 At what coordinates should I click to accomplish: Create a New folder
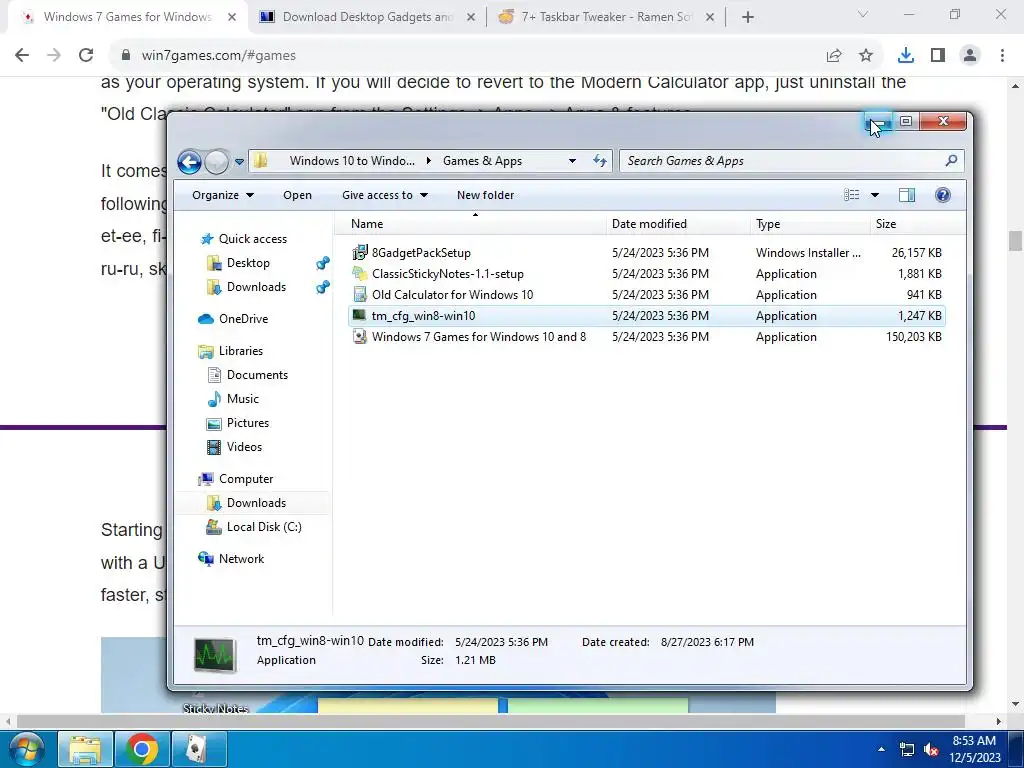coord(485,195)
